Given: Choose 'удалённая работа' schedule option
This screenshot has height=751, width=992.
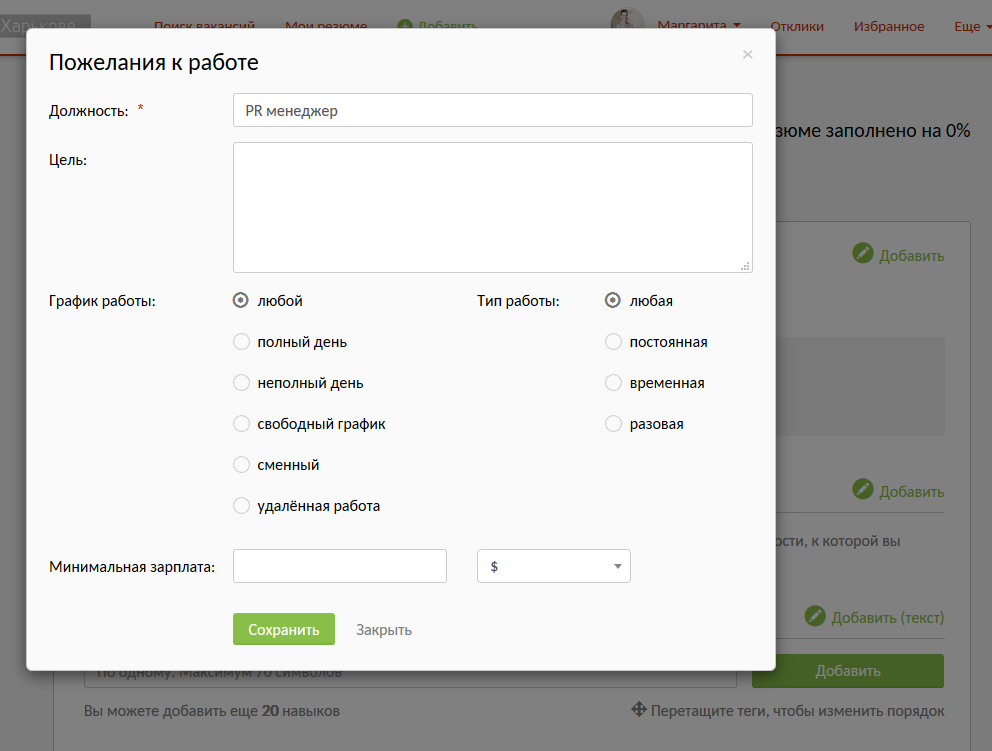Looking at the screenshot, I should point(241,506).
